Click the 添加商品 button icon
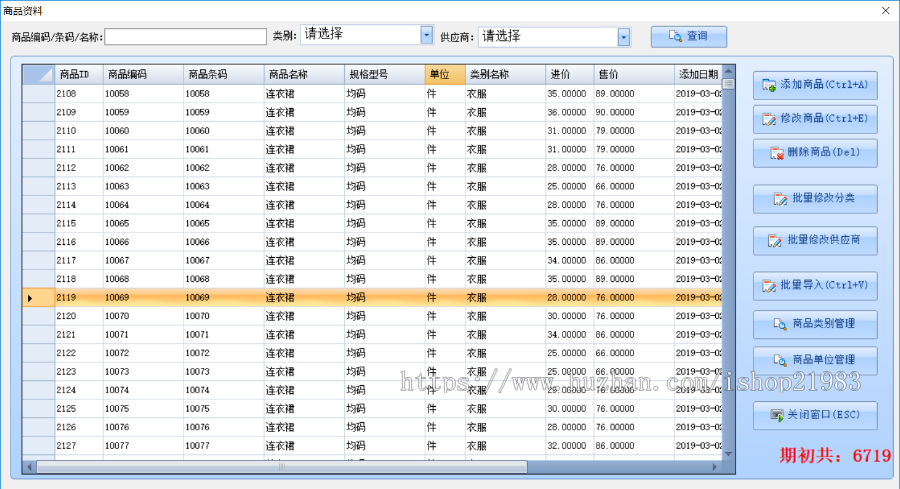Image resolution: width=900 pixels, height=489 pixels. click(x=769, y=85)
